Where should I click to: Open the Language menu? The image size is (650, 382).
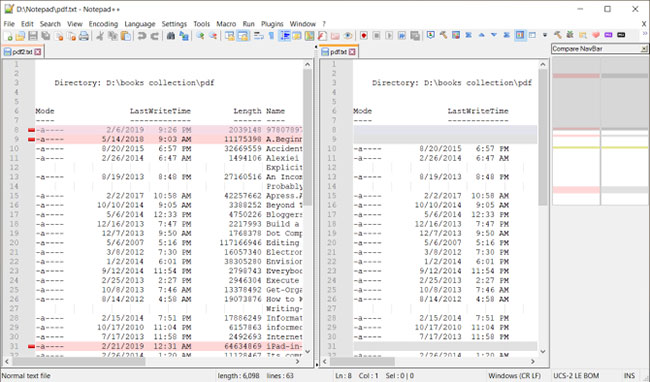(140, 24)
